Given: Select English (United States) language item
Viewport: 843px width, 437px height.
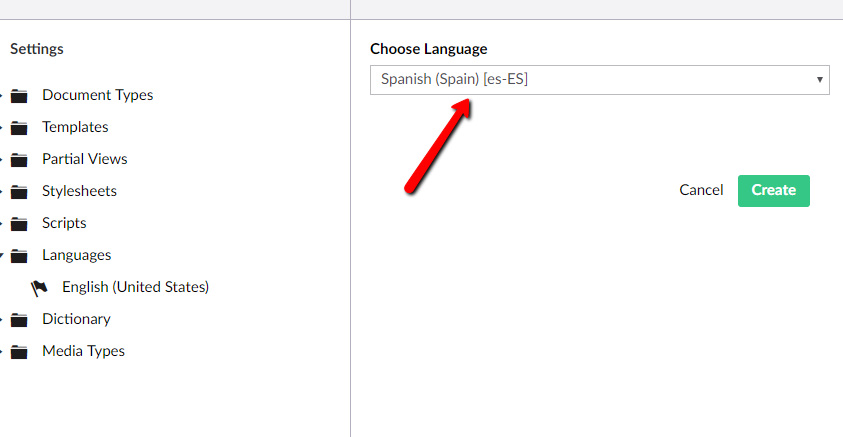Looking at the screenshot, I should 135,287.
